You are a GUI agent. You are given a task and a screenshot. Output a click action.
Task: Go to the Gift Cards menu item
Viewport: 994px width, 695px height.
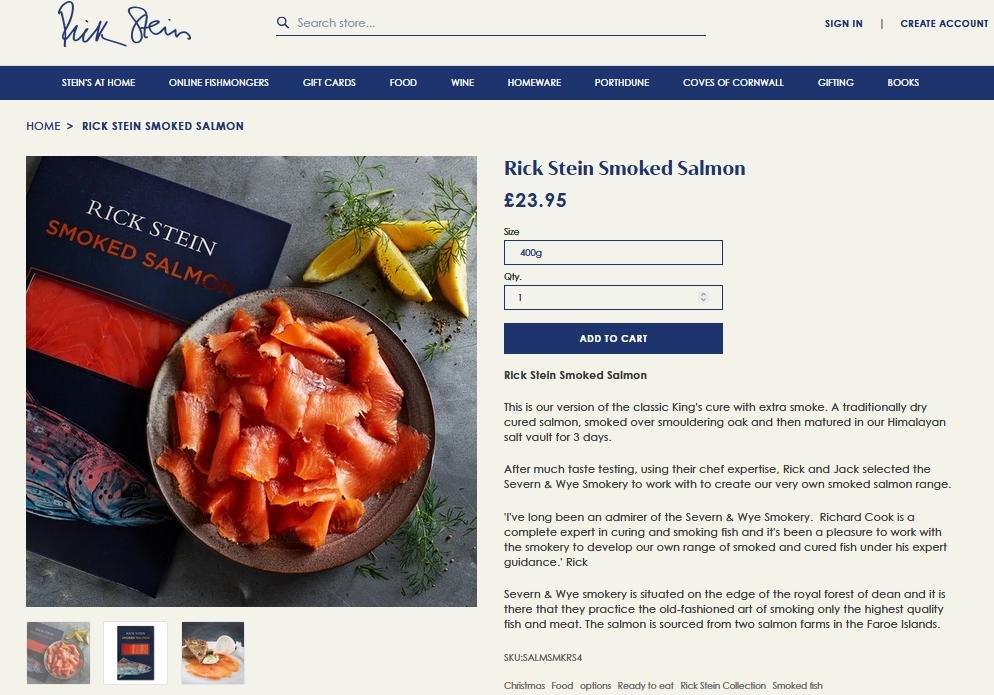point(329,82)
